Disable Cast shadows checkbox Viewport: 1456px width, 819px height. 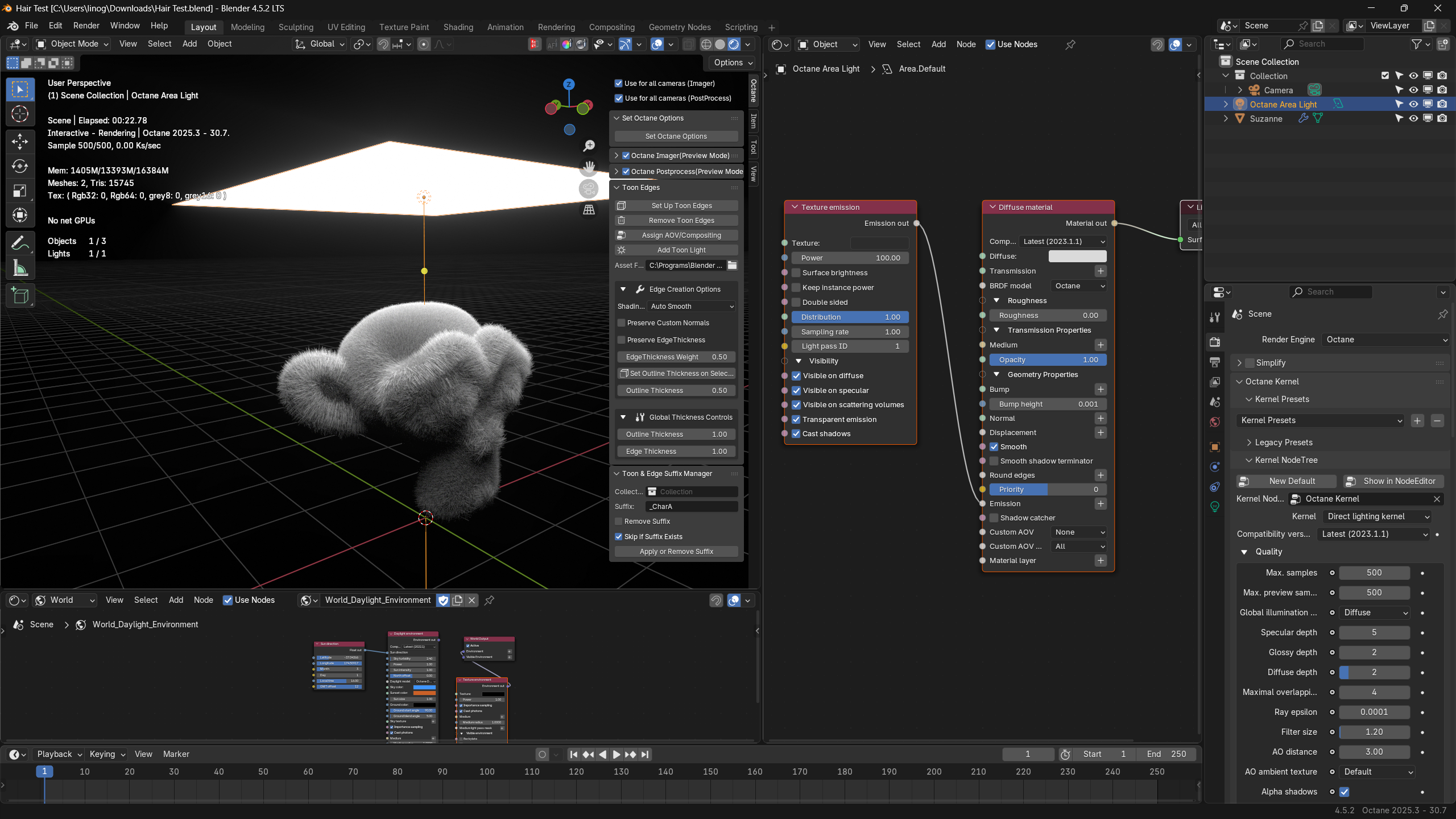[x=796, y=433]
